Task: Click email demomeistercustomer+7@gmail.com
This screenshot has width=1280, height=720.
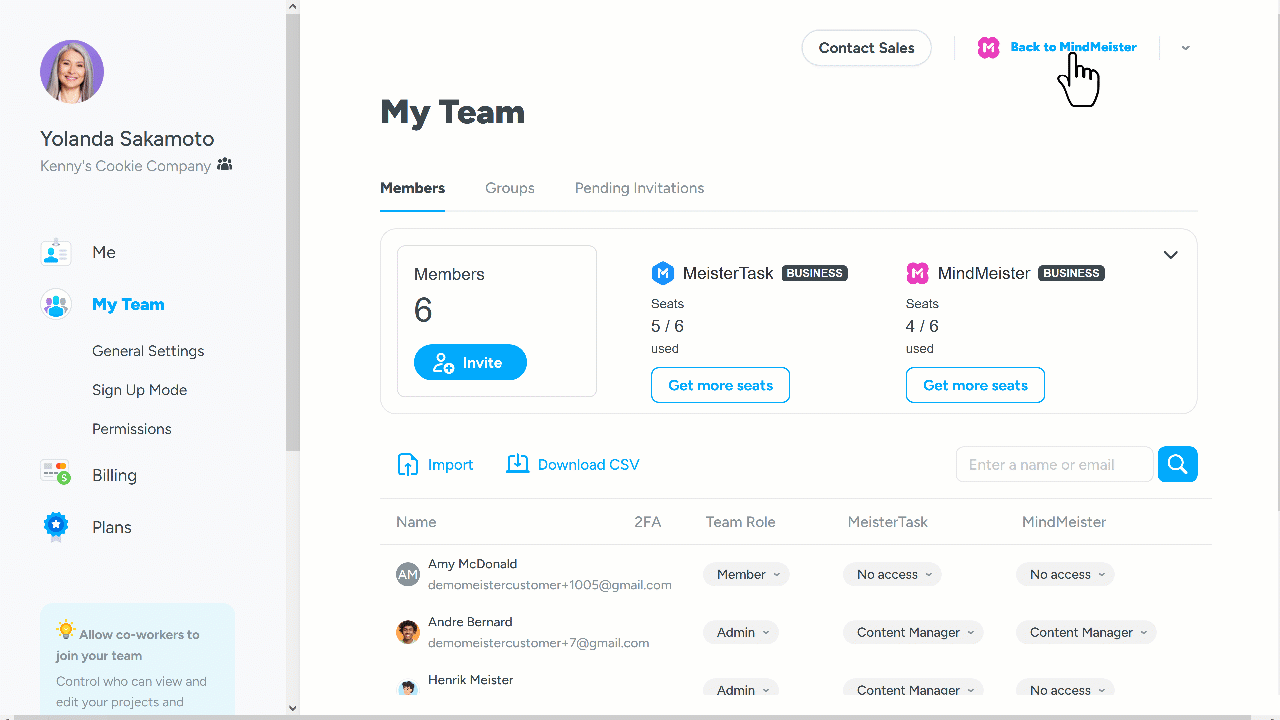Action: point(539,643)
